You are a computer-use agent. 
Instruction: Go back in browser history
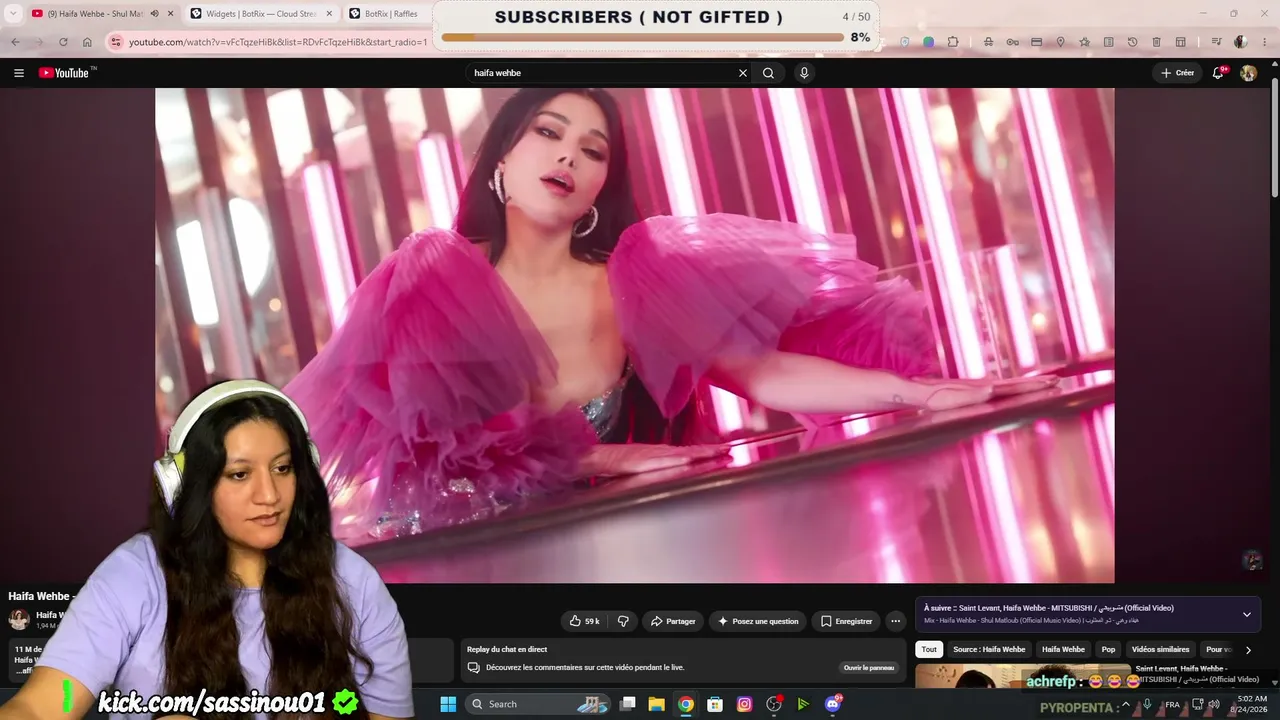tap(15, 42)
